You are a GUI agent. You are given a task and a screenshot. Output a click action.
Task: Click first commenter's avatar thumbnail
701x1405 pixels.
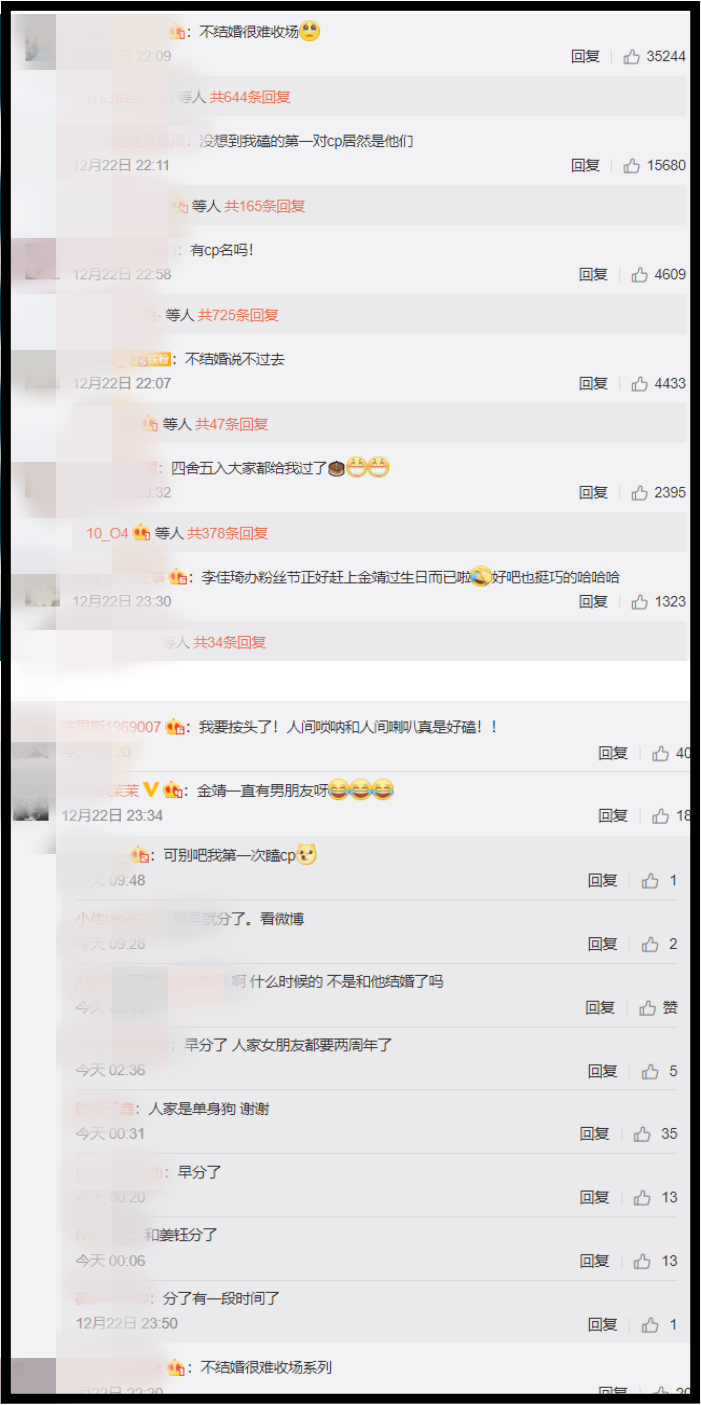click(39, 43)
